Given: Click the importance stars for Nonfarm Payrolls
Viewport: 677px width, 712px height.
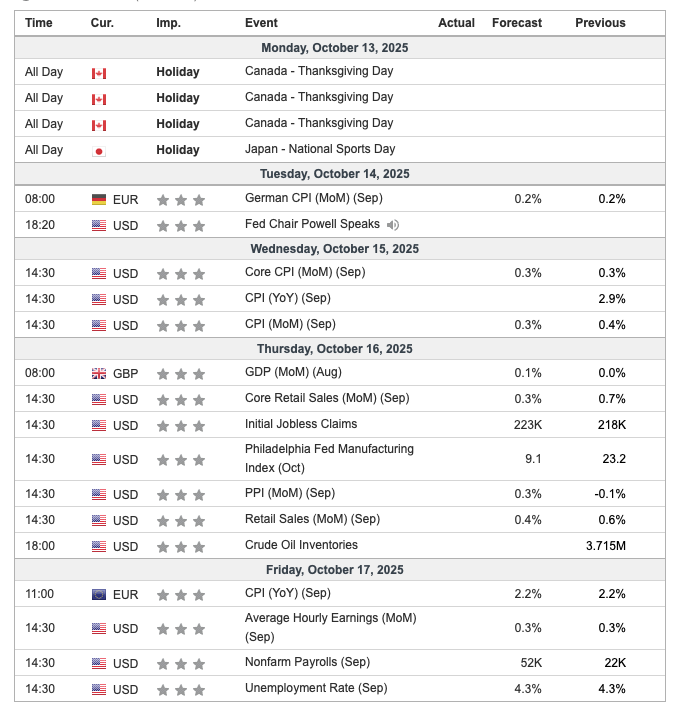Looking at the screenshot, I should [182, 664].
